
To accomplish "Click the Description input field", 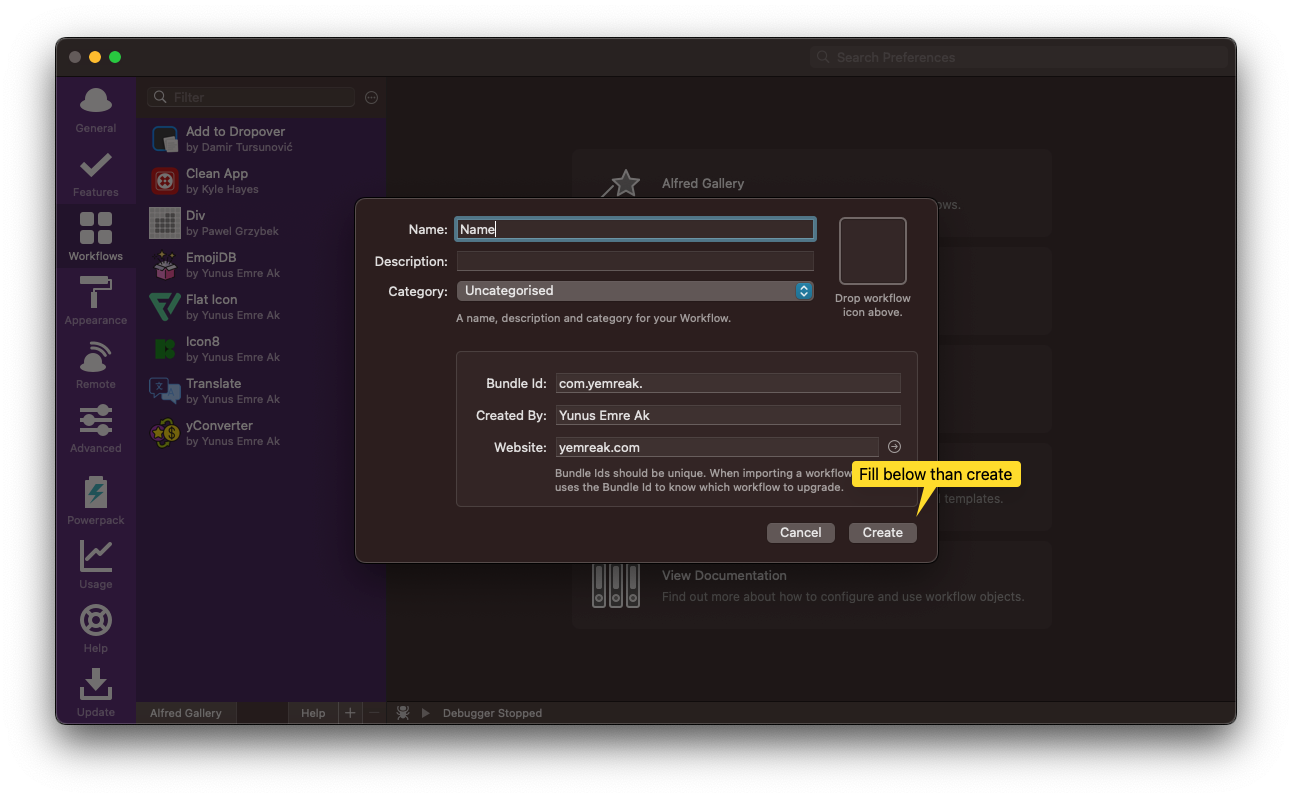I will coord(634,261).
